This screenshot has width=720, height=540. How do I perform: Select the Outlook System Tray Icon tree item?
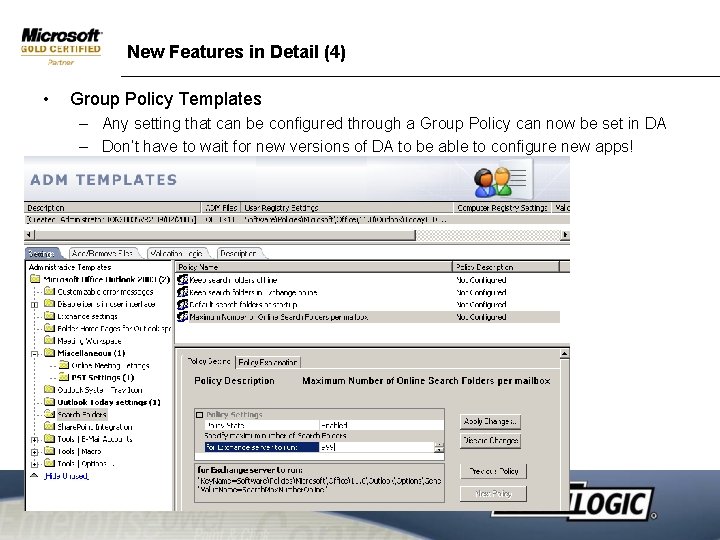coord(100,390)
